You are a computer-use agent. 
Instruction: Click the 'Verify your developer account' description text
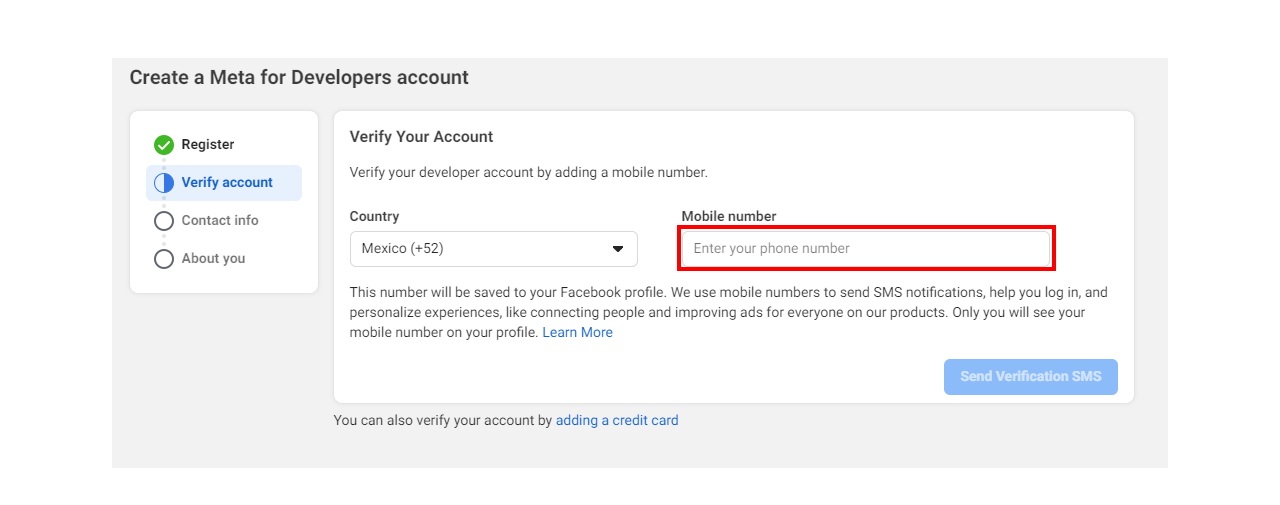[529, 173]
